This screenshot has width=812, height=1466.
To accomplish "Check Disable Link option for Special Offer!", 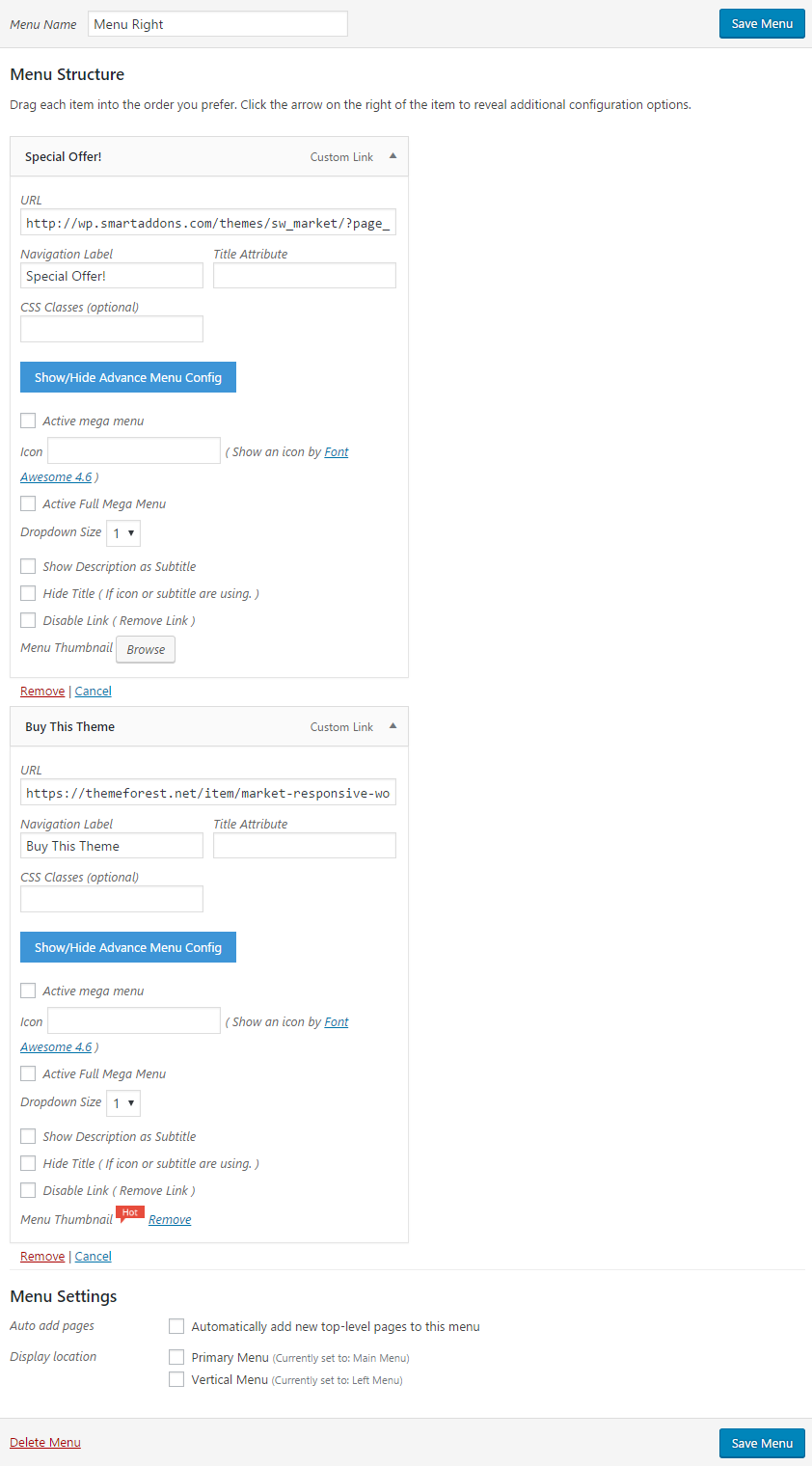I will (28, 620).
